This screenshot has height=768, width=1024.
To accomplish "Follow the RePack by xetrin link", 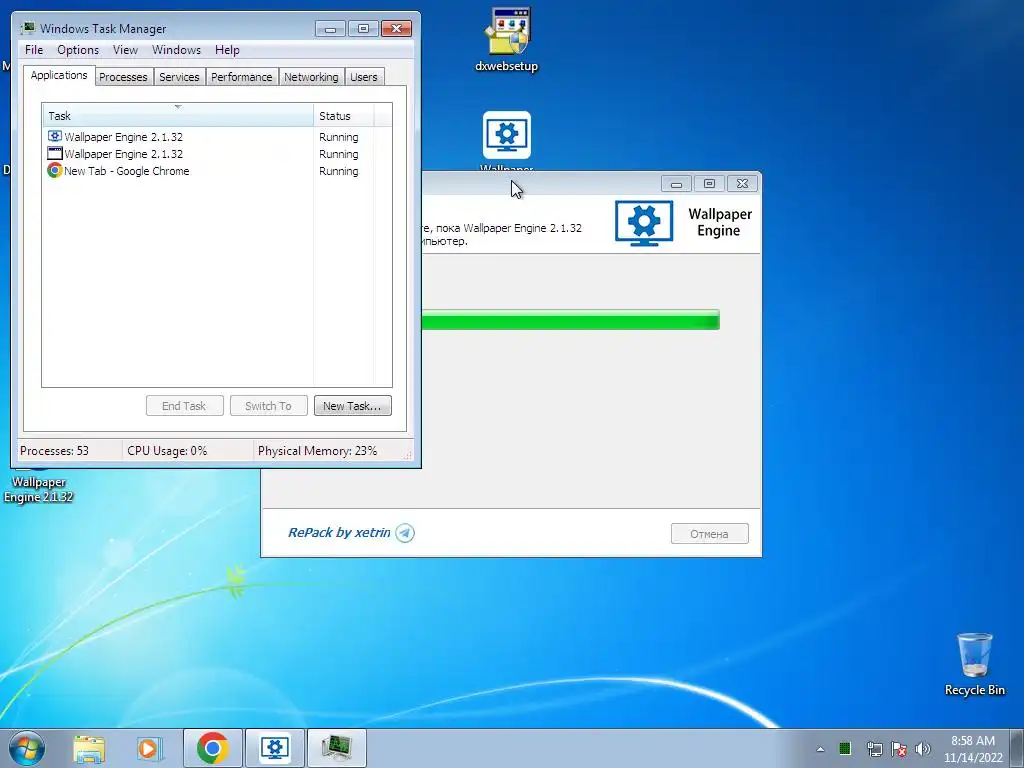I will pyautogui.click(x=339, y=532).
